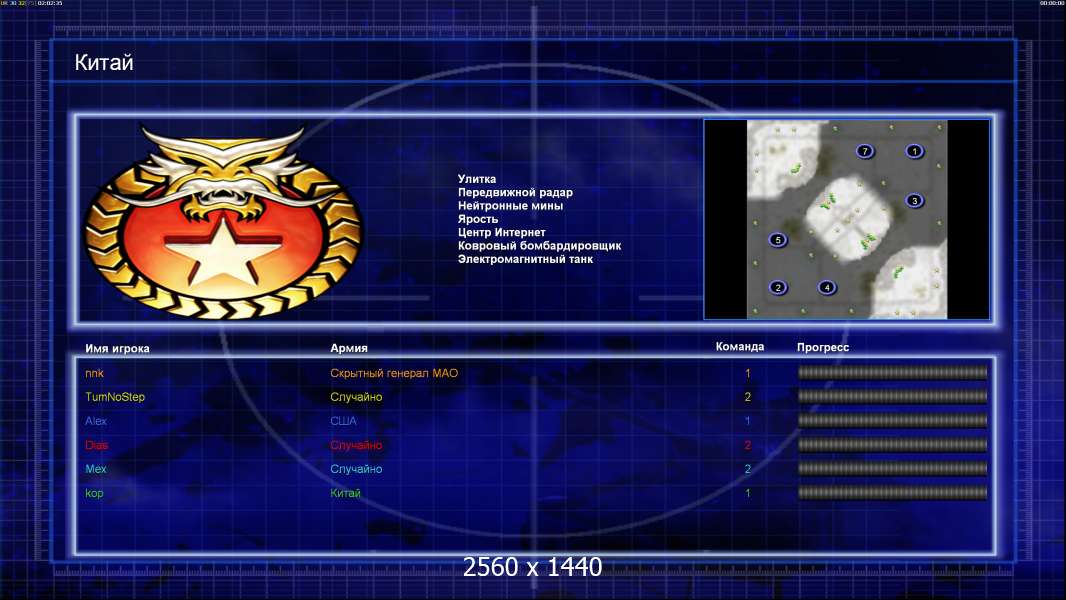
Task: Click nnk's team number 1
Action: coord(748,373)
